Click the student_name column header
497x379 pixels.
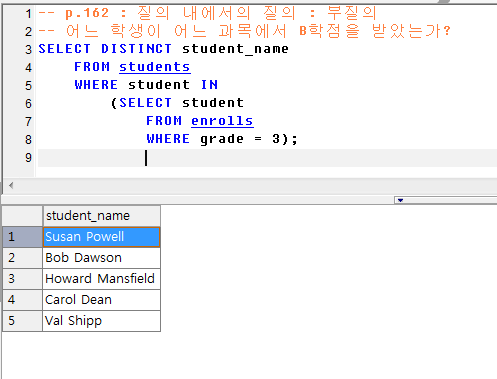pyautogui.click(x=102, y=216)
